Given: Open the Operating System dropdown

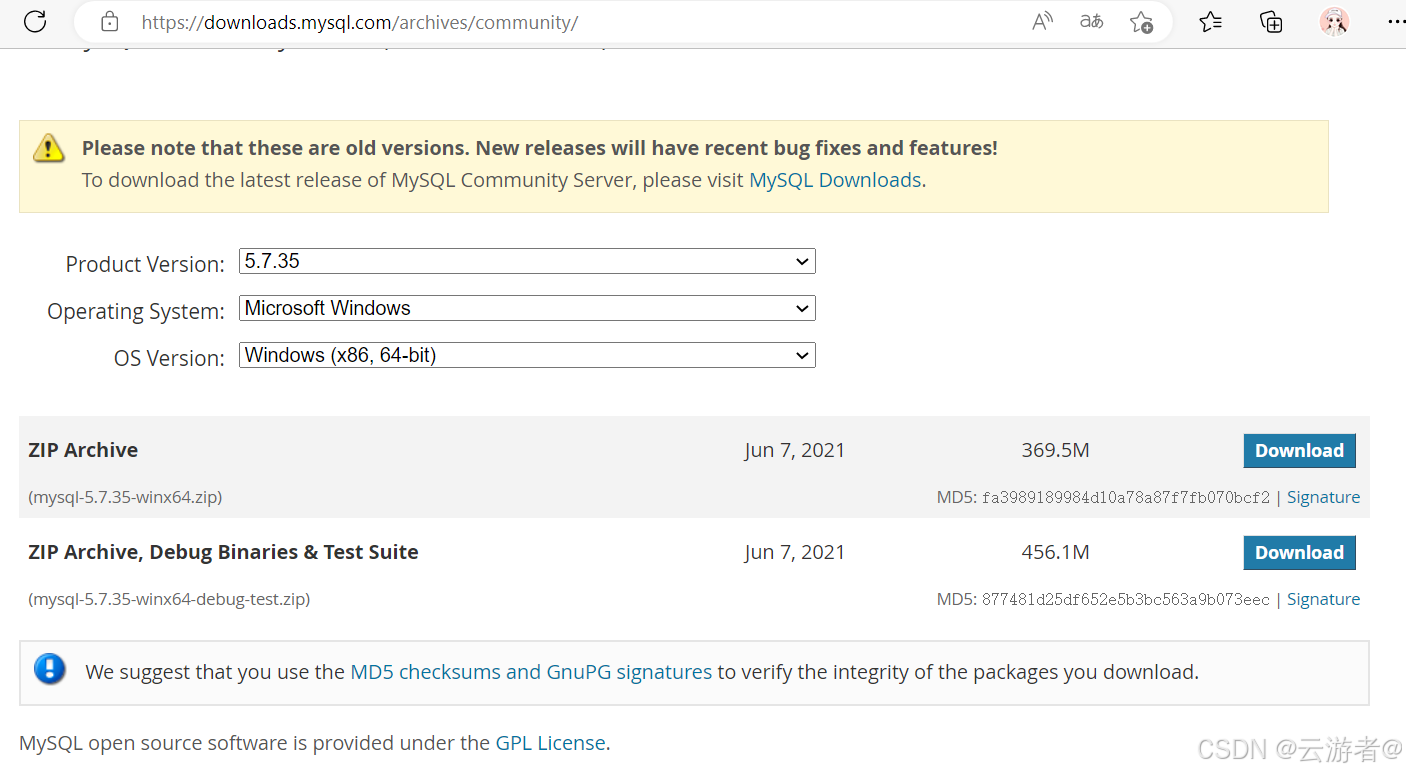Looking at the screenshot, I should tap(527, 308).
